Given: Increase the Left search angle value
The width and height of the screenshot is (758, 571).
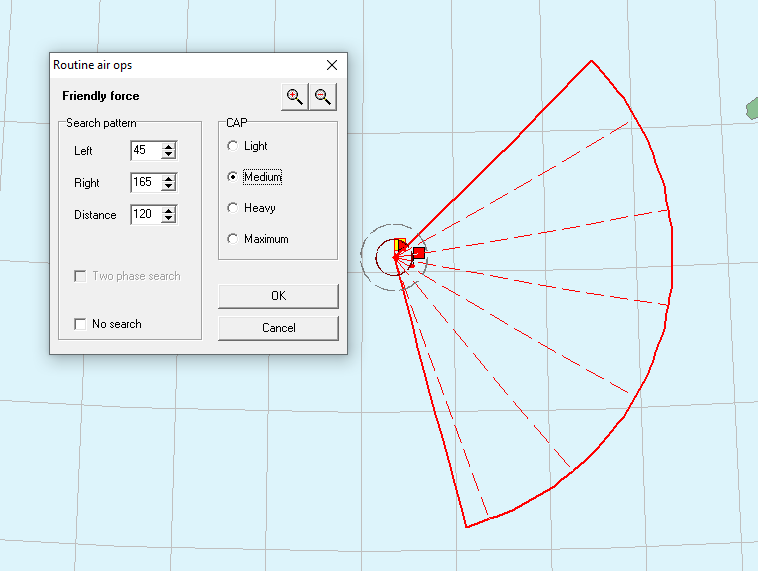Looking at the screenshot, I should [x=169, y=147].
